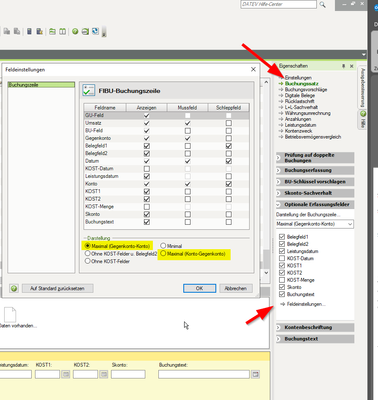Viewport: 378px width, 400px height.
Task: Pin the Eigenschaften panel with pushpin icon
Action: tap(343, 66)
